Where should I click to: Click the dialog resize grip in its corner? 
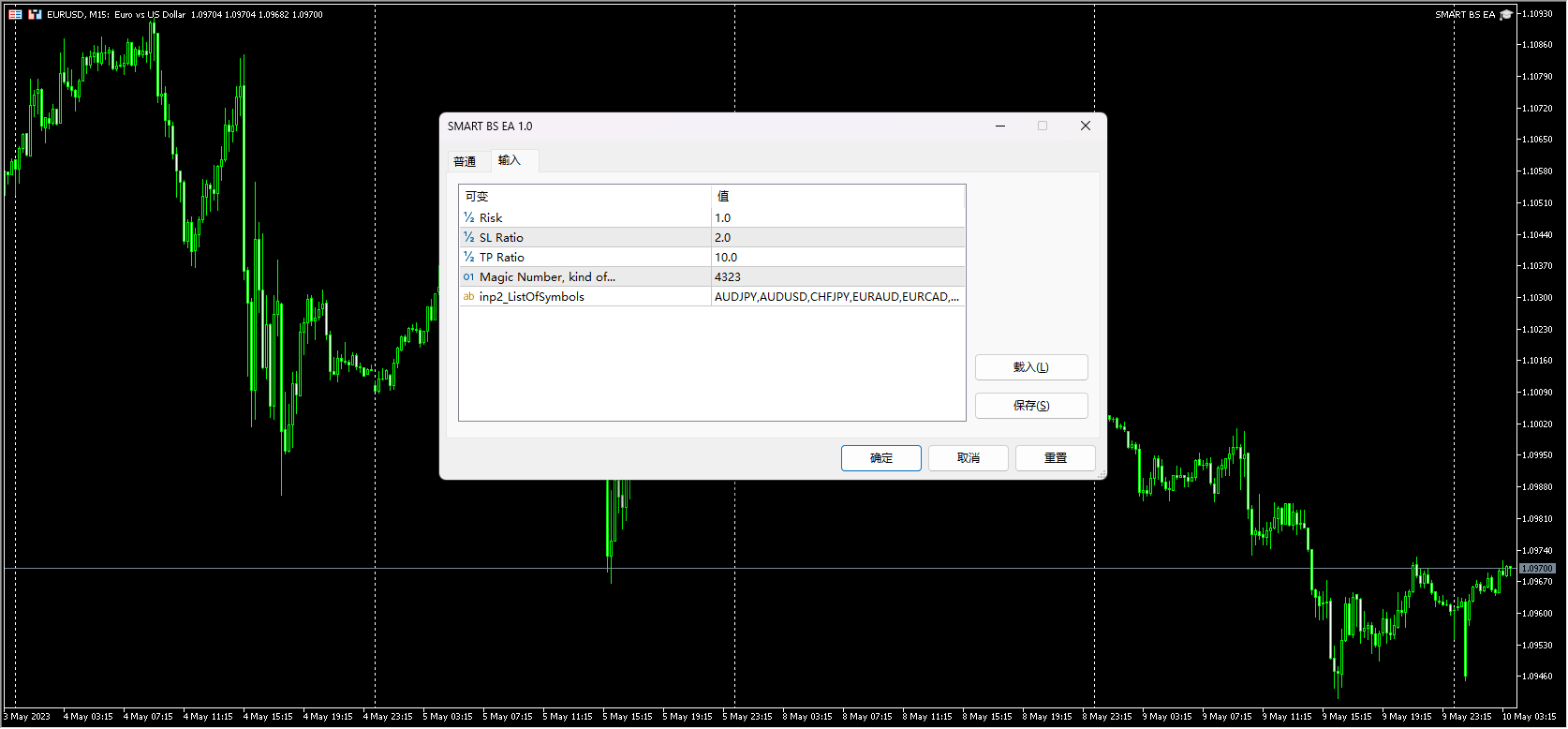point(1102,474)
